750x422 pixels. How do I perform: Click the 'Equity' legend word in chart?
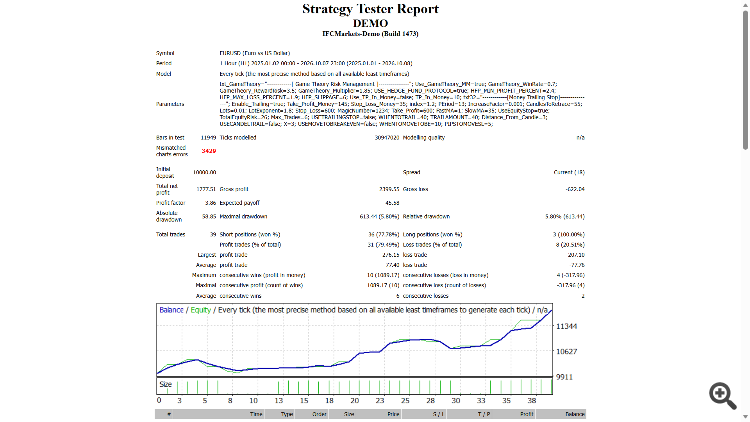pyautogui.click(x=200, y=310)
